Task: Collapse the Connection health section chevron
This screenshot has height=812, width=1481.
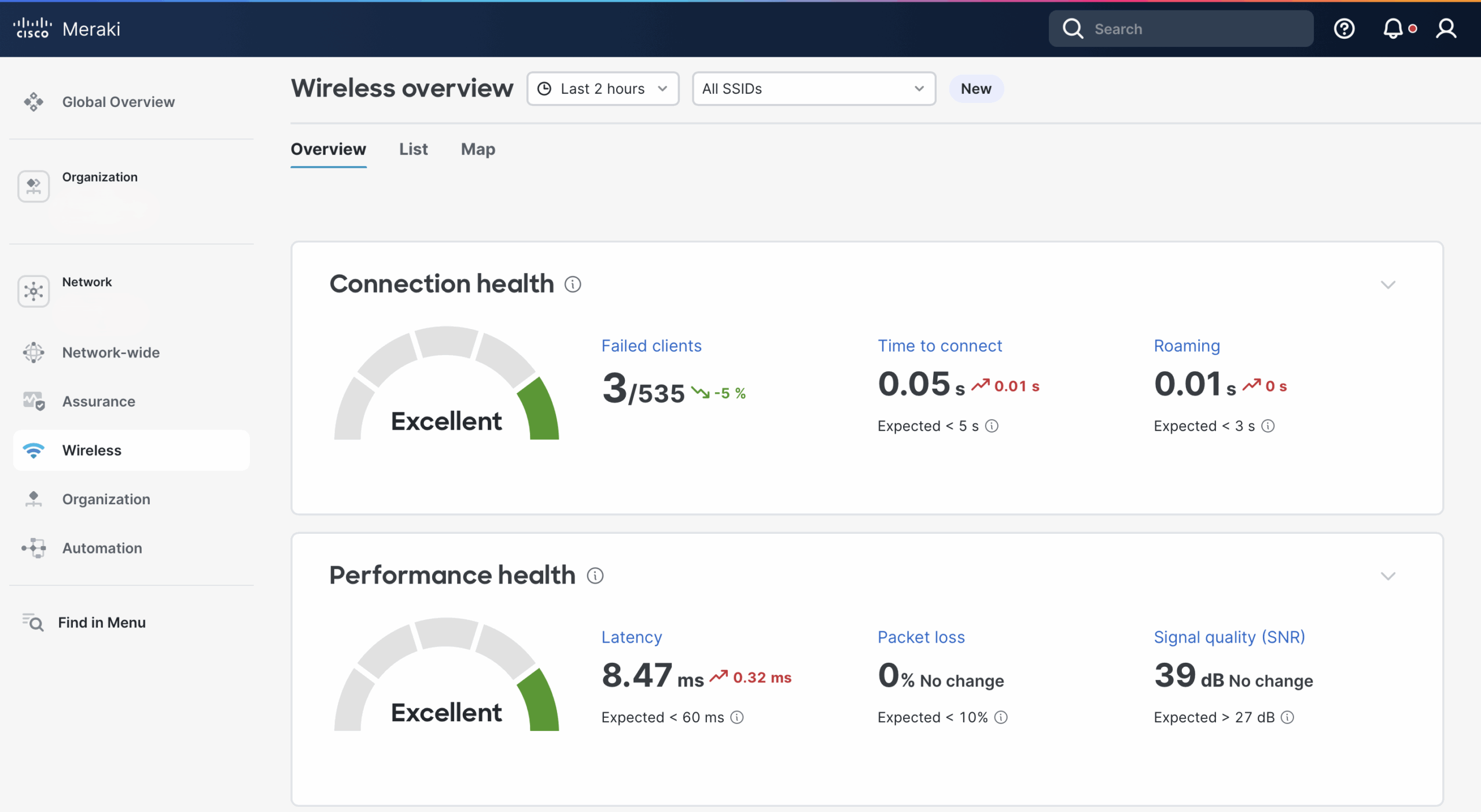Action: coord(1388,285)
